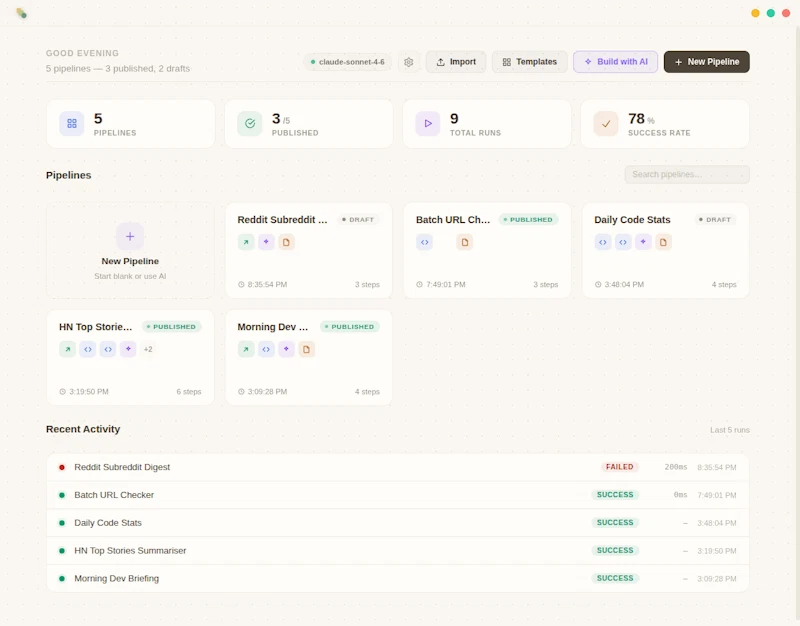
Task: Click first blue code step in Daily Code Stats
Action: pyautogui.click(x=603, y=242)
